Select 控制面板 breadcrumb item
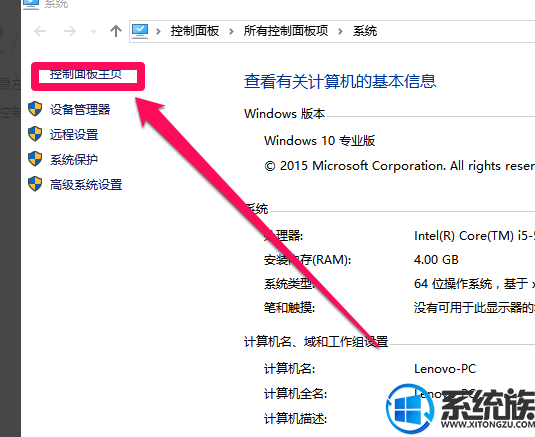 [195, 31]
